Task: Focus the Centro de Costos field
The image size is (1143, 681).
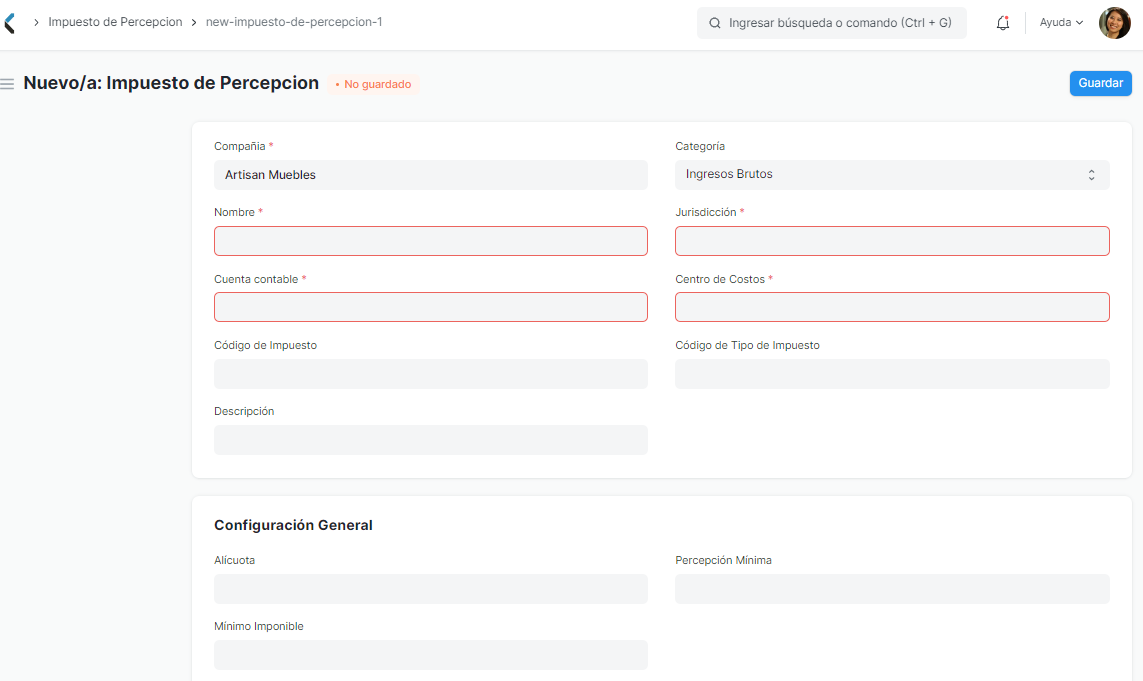Action: pos(892,307)
